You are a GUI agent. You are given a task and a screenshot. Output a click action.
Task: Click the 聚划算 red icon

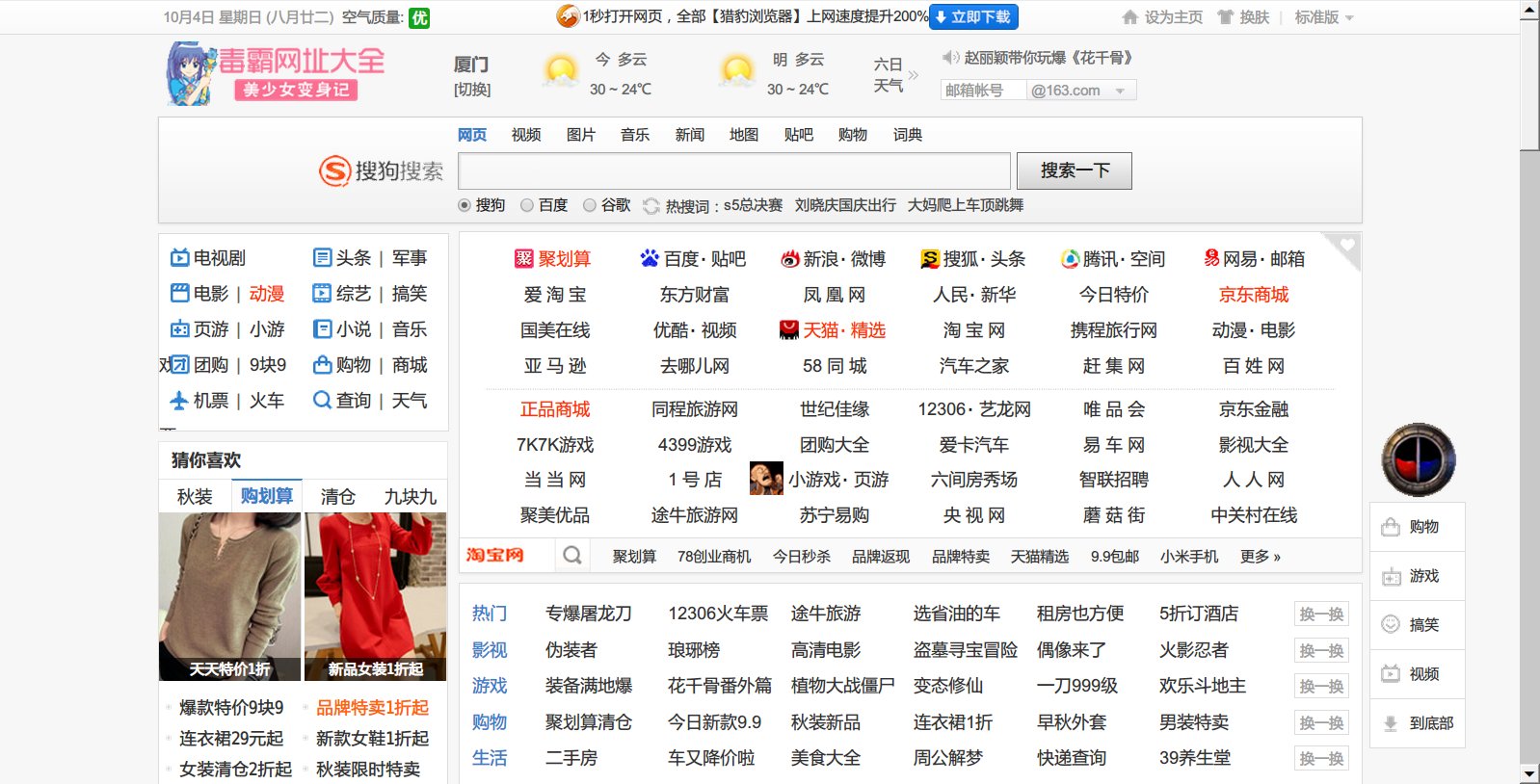tap(523, 258)
